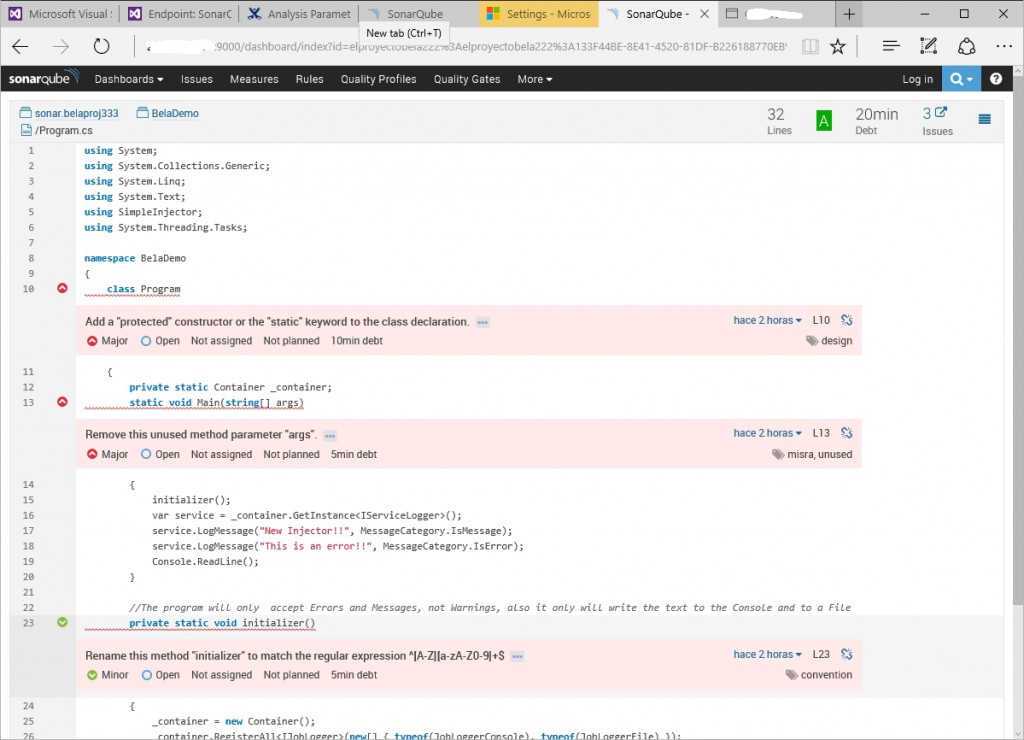1024x740 pixels.
Task: Add this page to favorites with the star
Action: [x=838, y=46]
